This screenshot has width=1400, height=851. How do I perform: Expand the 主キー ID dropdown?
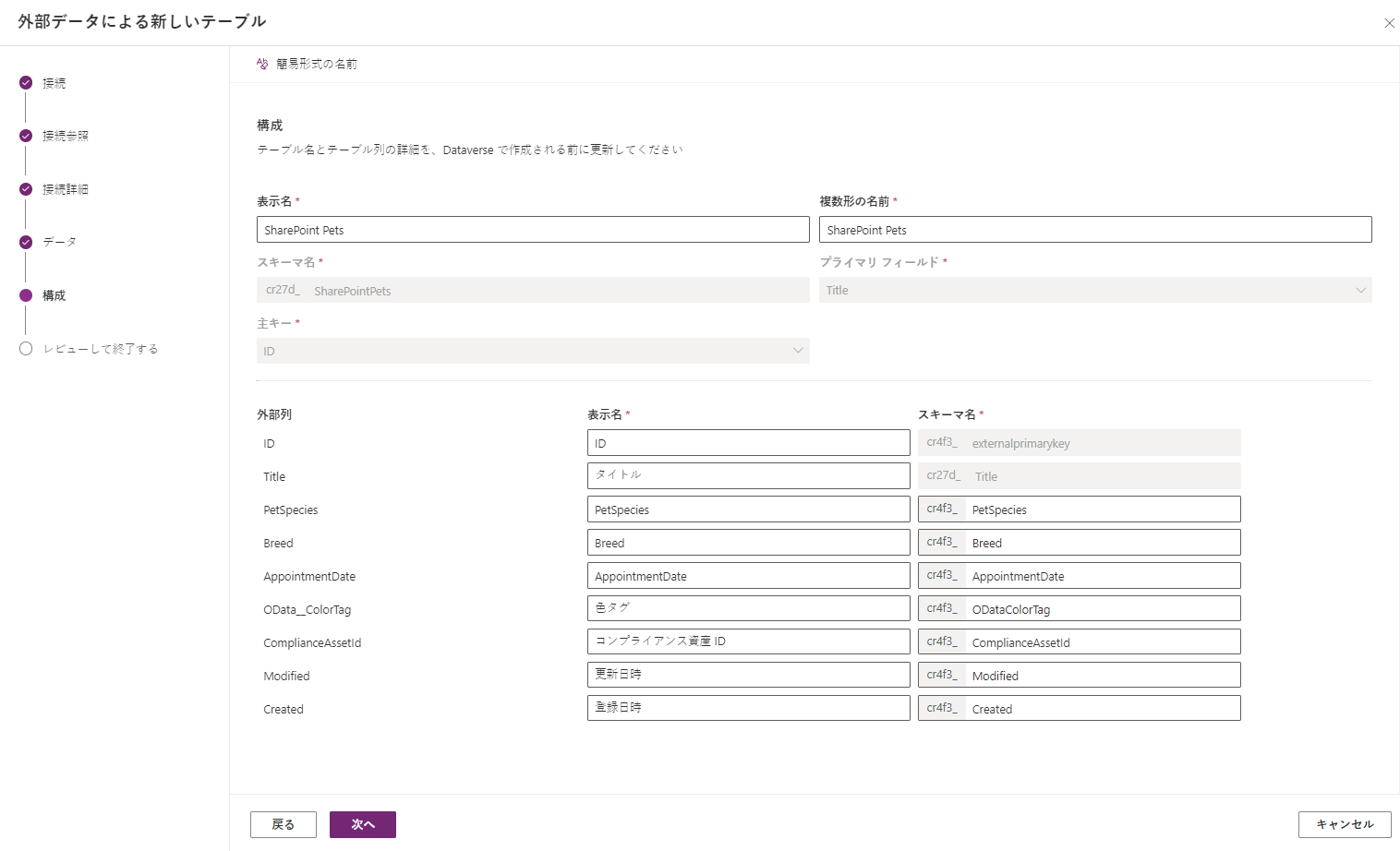point(532,351)
